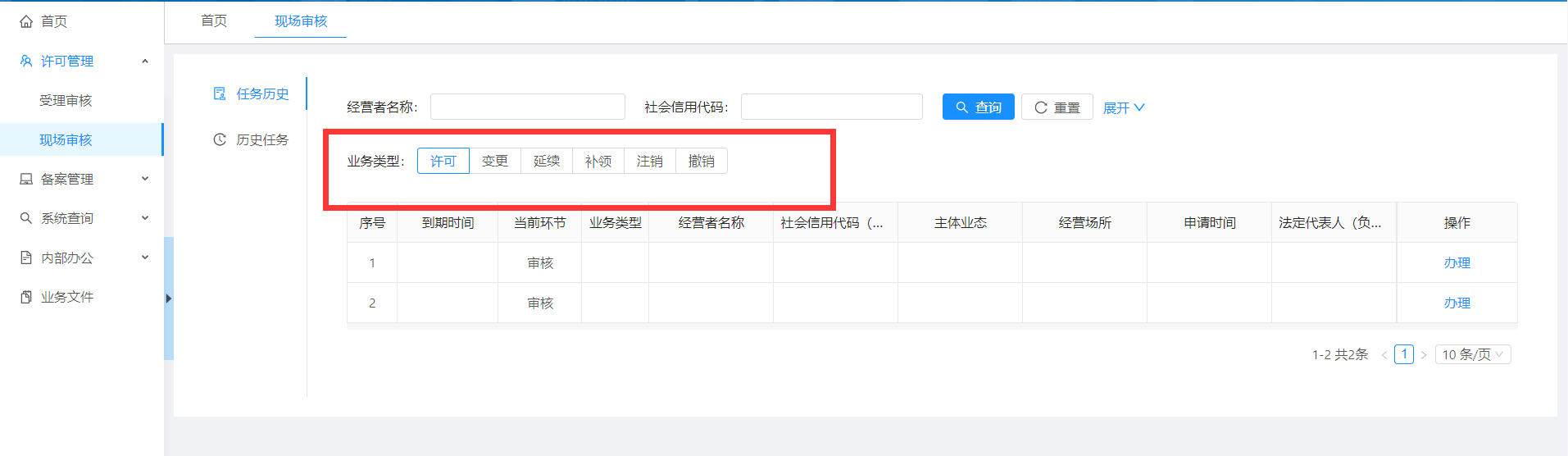
Task: Switch to the 首页 tab
Action: pyautogui.click(x=214, y=21)
